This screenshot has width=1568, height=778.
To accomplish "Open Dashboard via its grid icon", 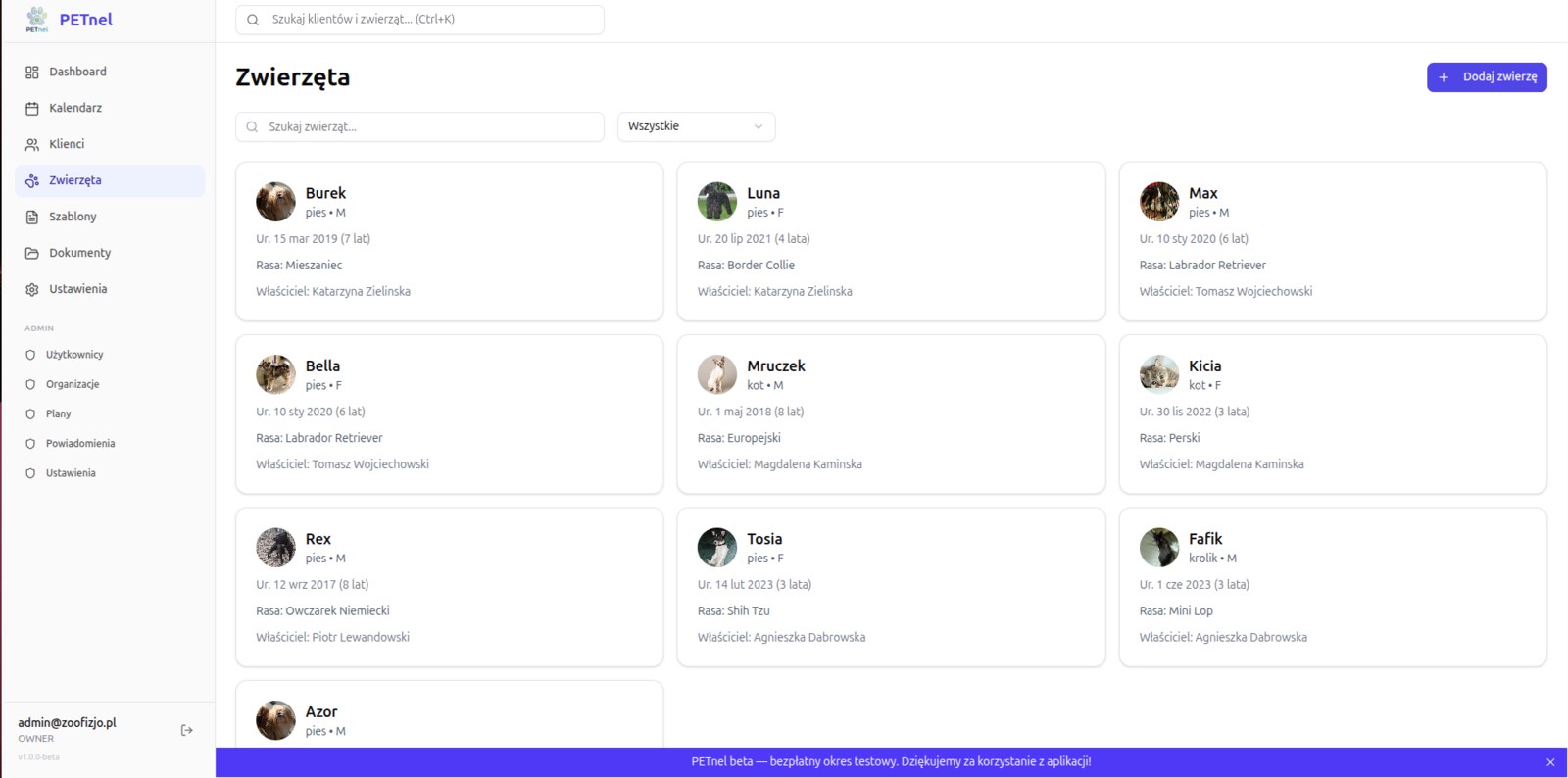I will tap(32, 73).
